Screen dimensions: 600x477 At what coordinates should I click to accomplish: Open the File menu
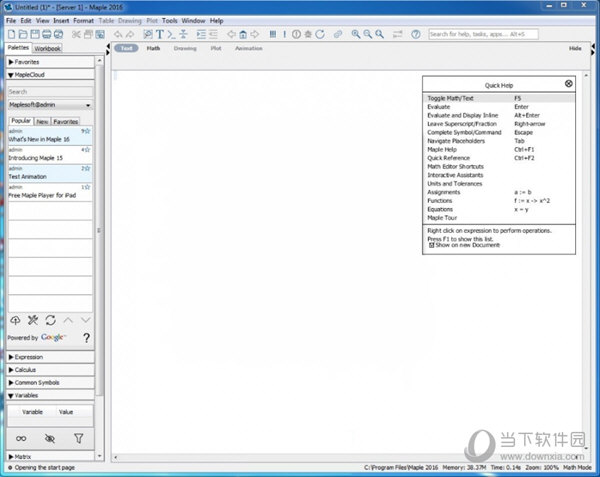click(11, 21)
